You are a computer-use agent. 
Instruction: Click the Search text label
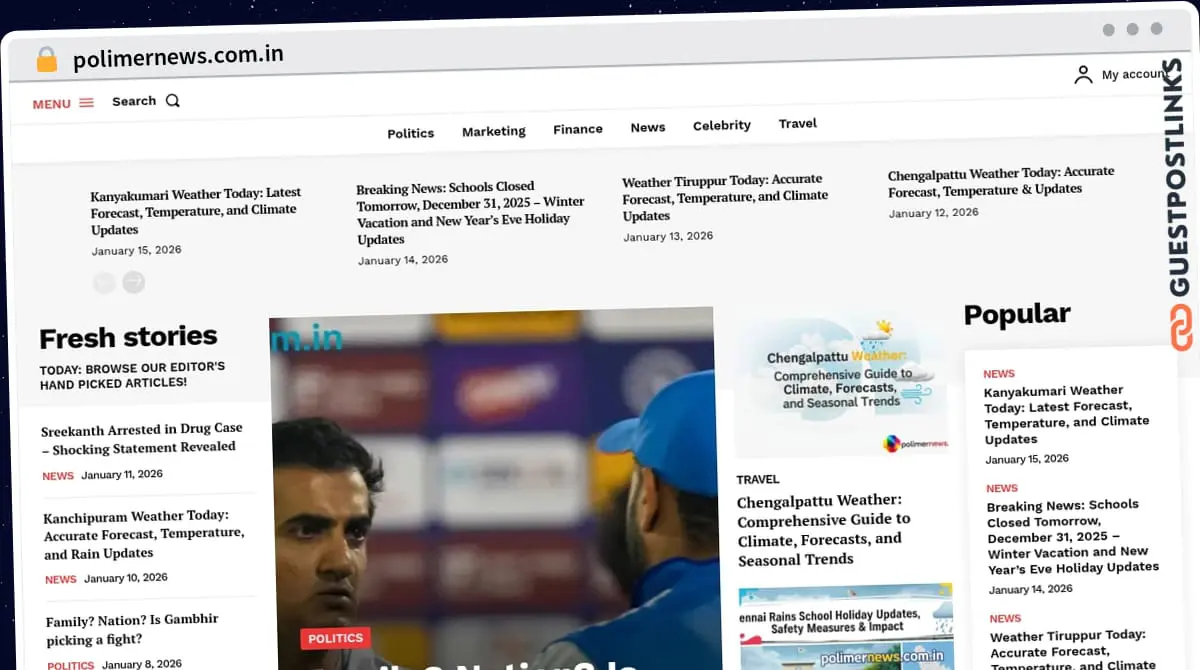pyautogui.click(x=134, y=101)
